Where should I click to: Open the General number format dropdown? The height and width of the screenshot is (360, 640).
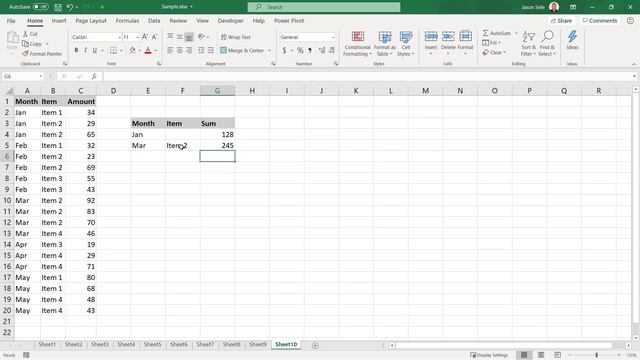333,37
